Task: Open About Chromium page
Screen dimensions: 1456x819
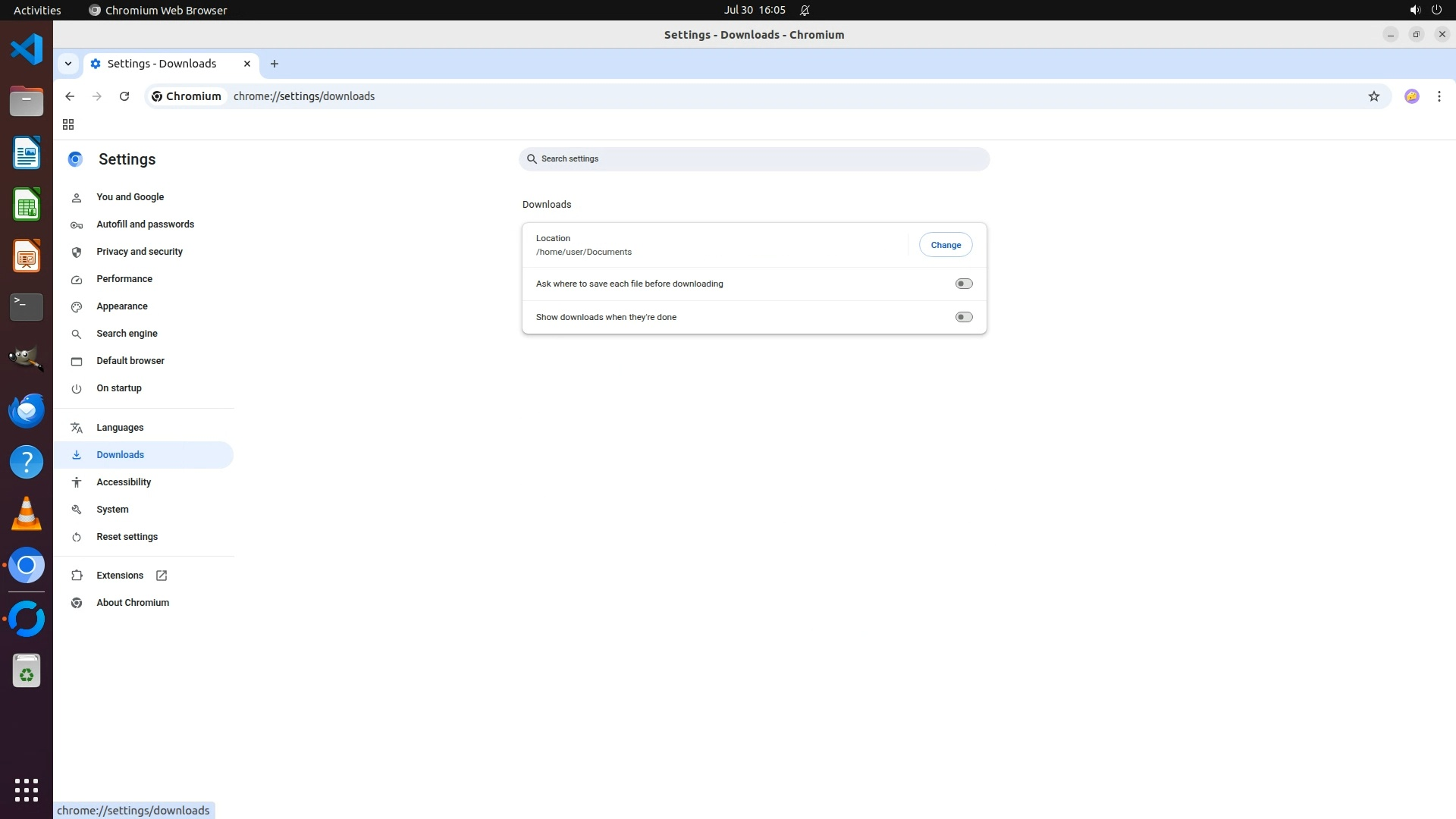Action: coord(133,603)
